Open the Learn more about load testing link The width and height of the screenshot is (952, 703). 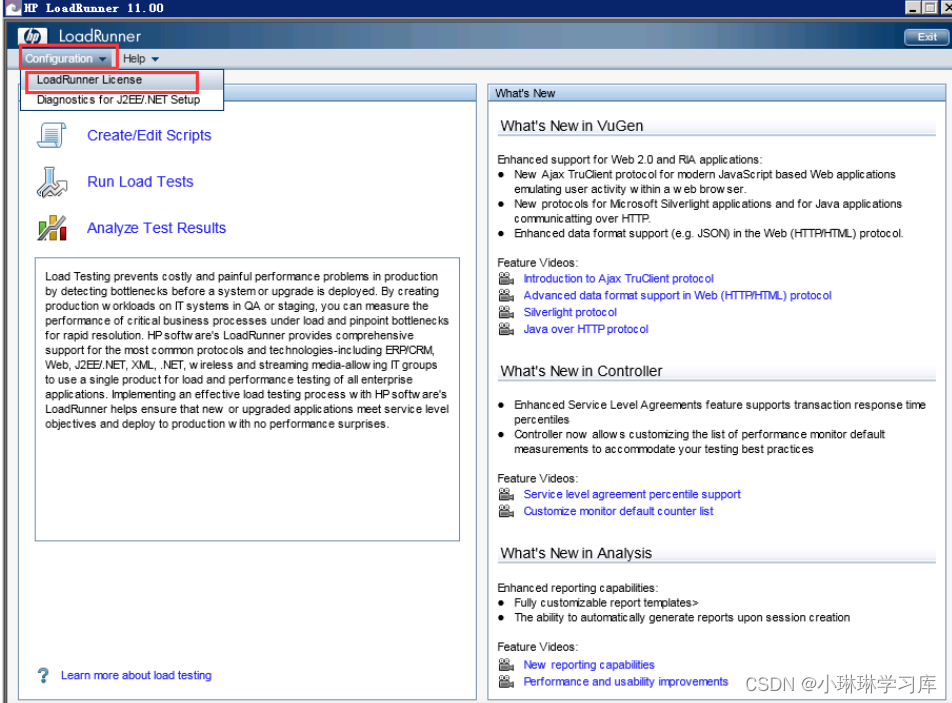[136, 675]
